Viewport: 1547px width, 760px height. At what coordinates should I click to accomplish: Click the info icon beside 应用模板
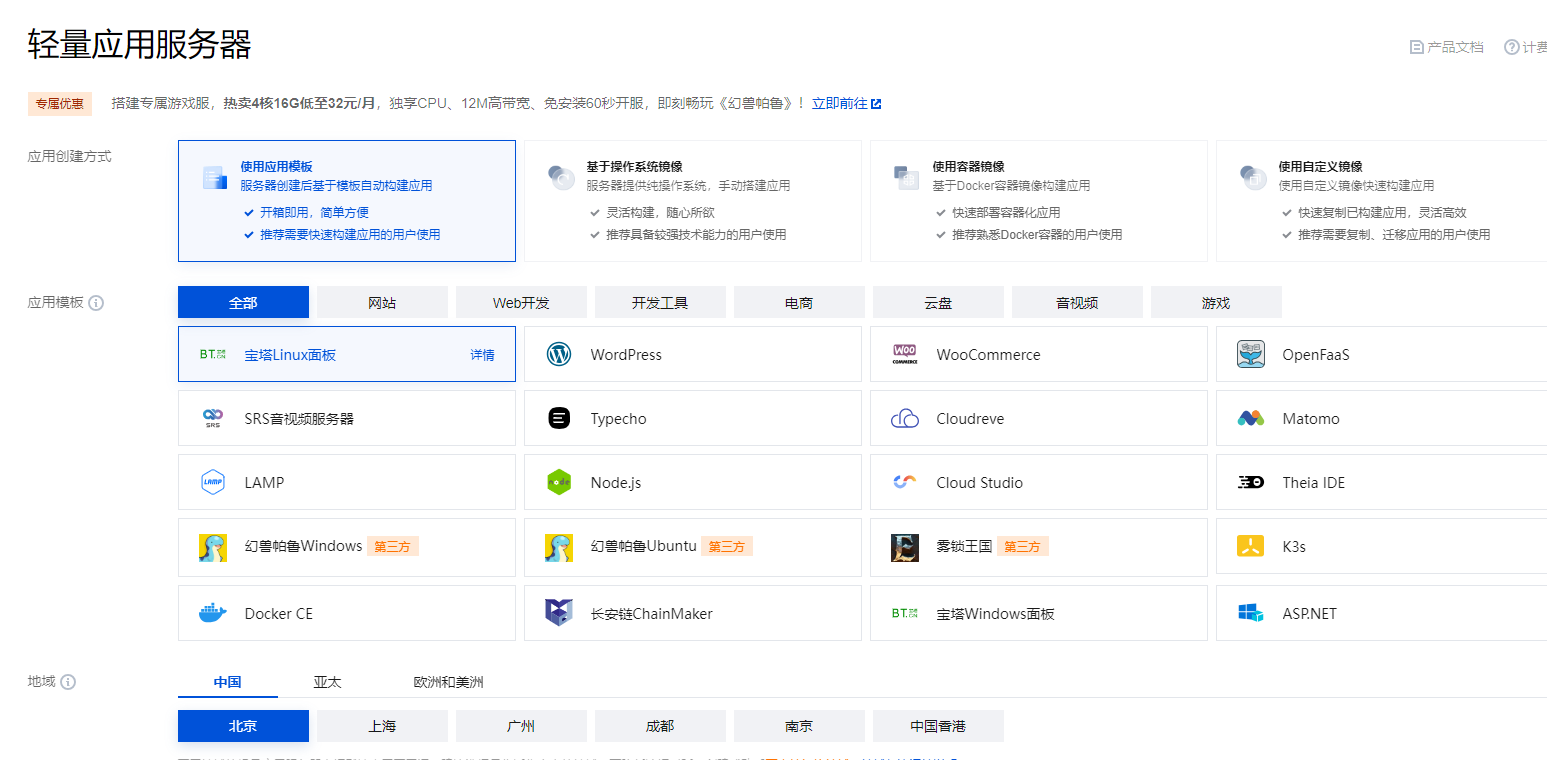(x=96, y=303)
